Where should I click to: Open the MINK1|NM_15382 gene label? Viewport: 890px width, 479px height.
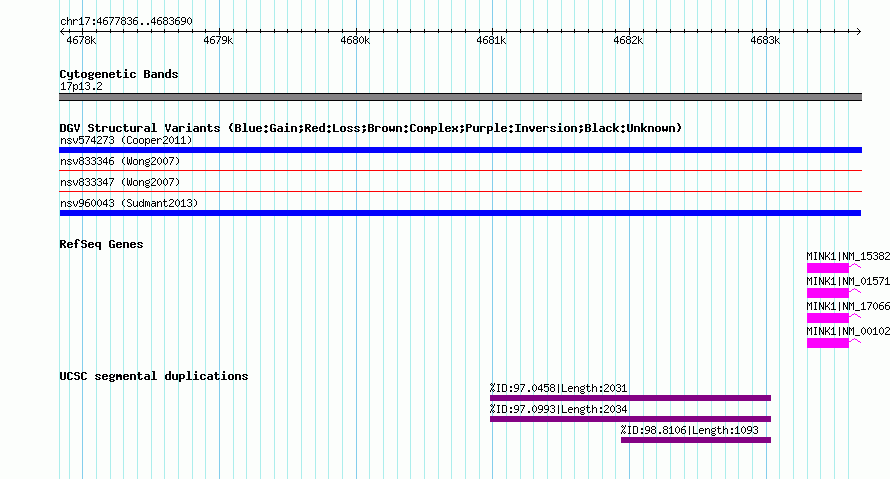pos(848,257)
